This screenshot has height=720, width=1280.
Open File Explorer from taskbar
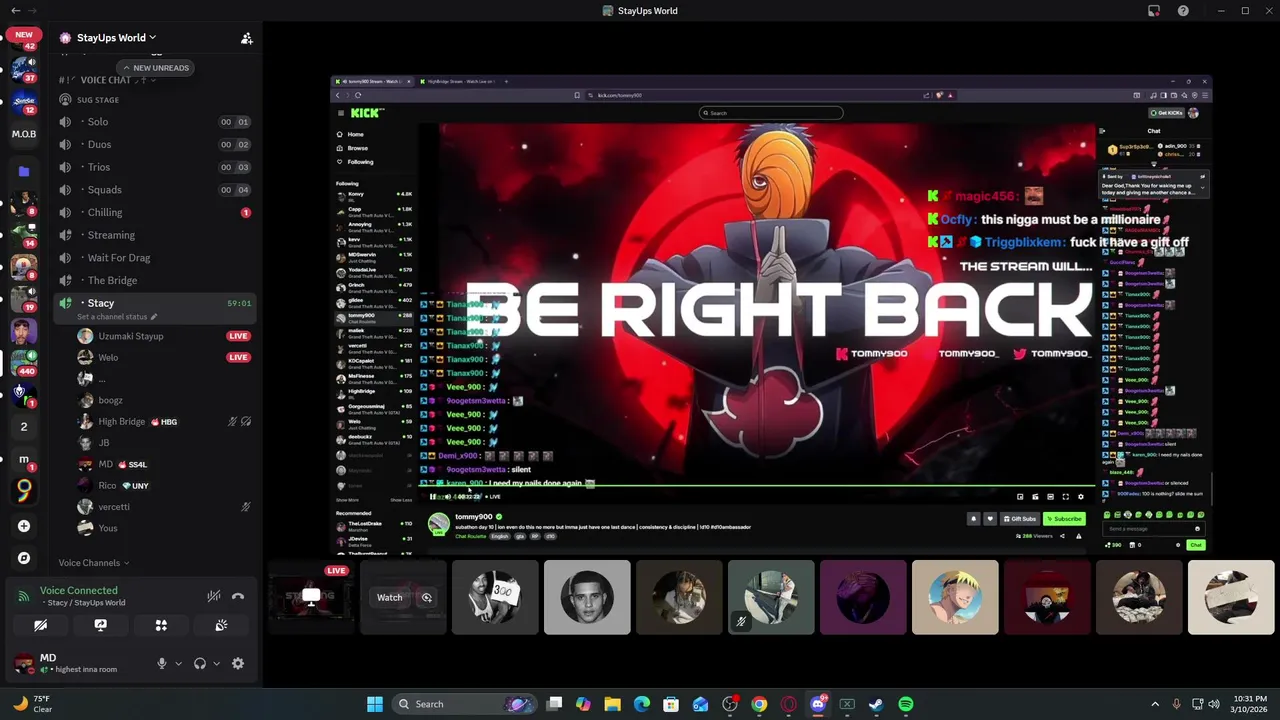pyautogui.click(x=612, y=704)
